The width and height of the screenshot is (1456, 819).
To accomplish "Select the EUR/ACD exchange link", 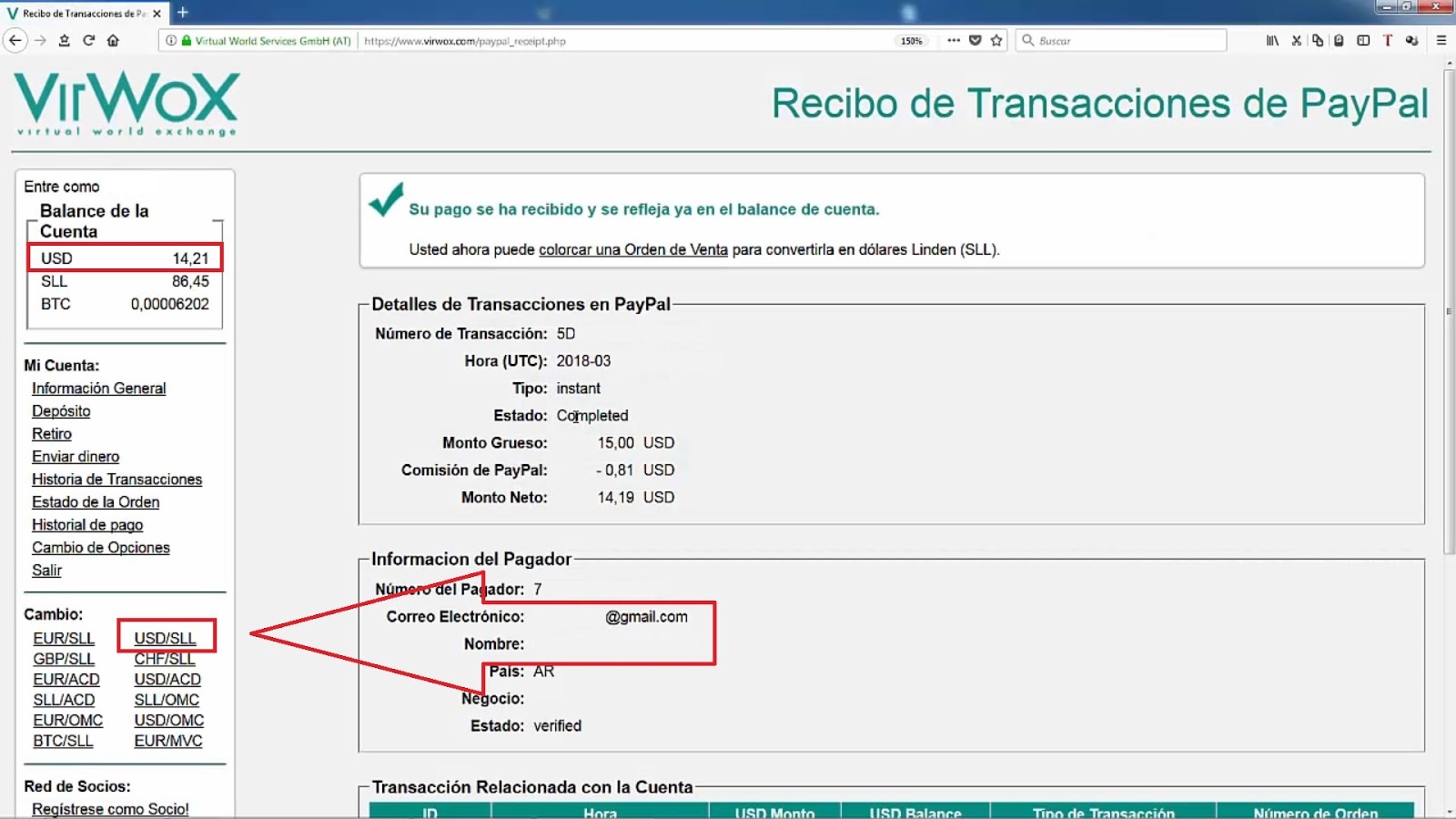I will pos(66,680).
